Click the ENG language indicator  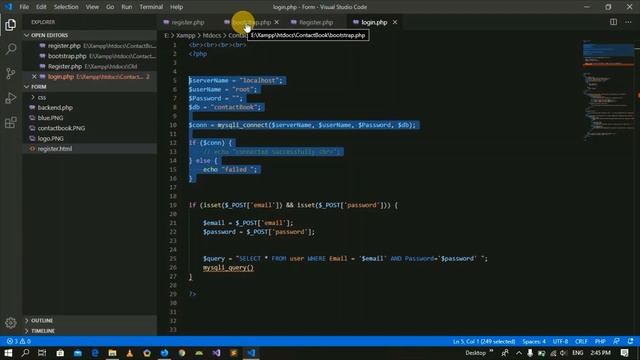(578, 353)
